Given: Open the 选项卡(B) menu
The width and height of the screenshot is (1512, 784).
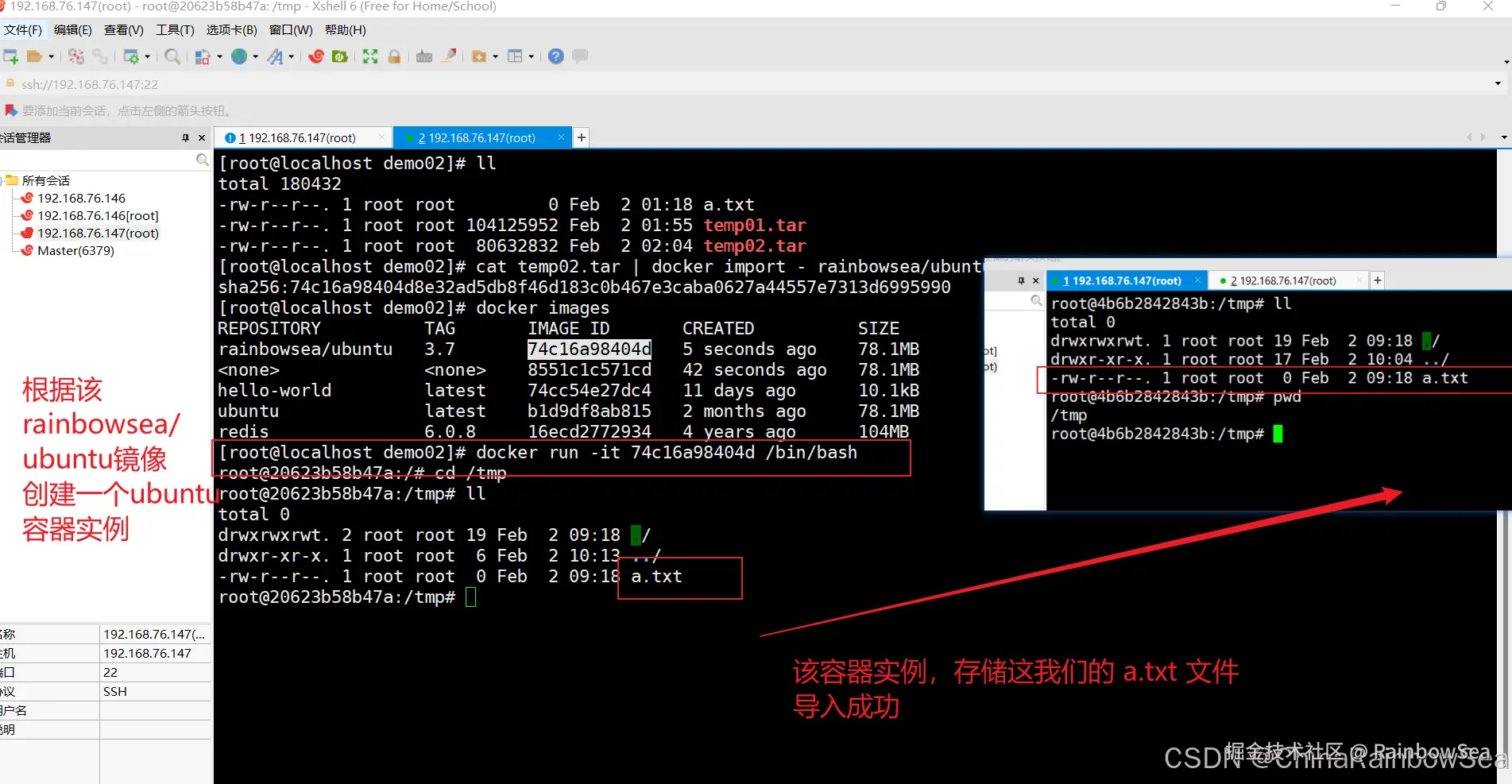Looking at the screenshot, I should pos(231,30).
